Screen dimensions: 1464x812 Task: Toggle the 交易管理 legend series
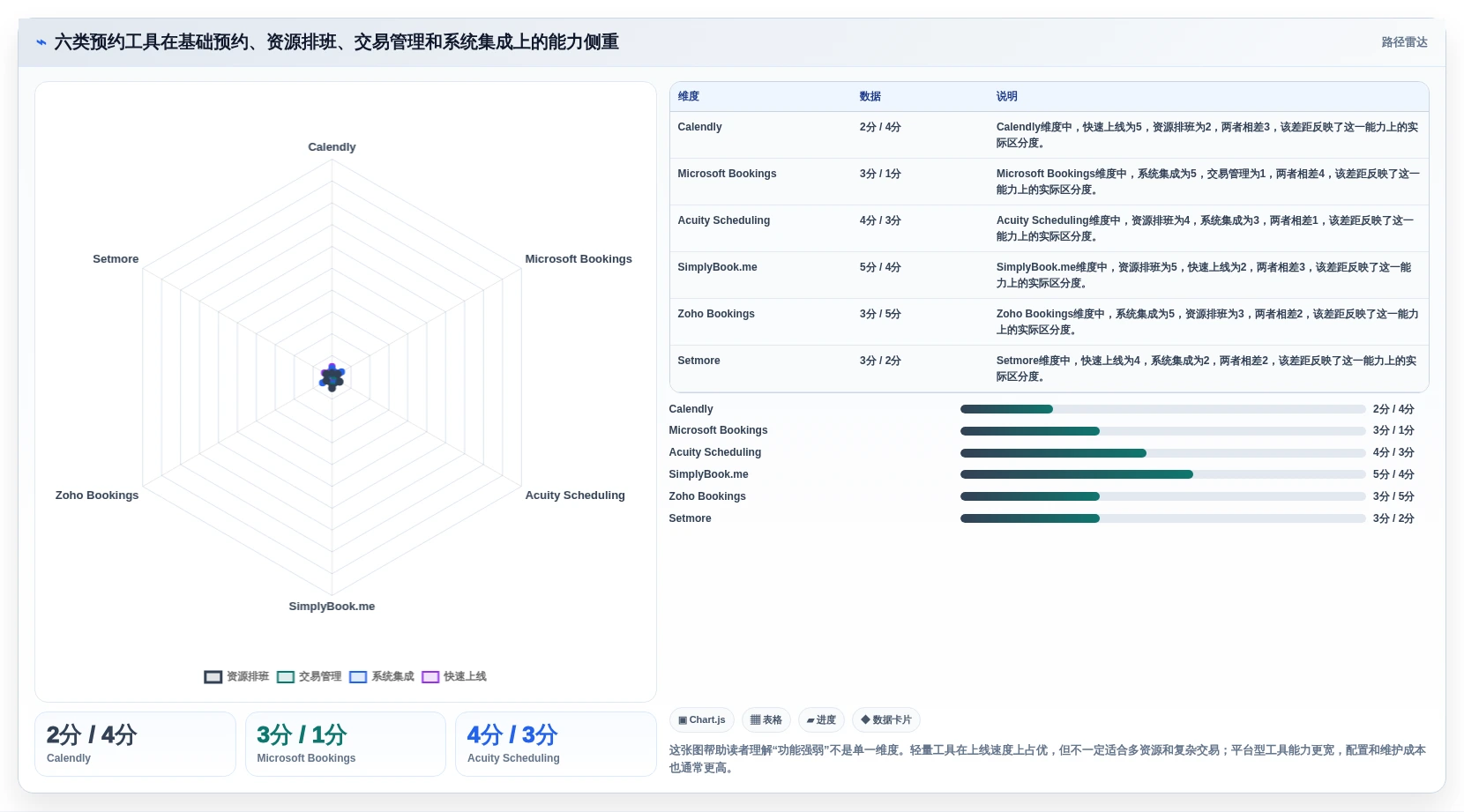(x=309, y=677)
